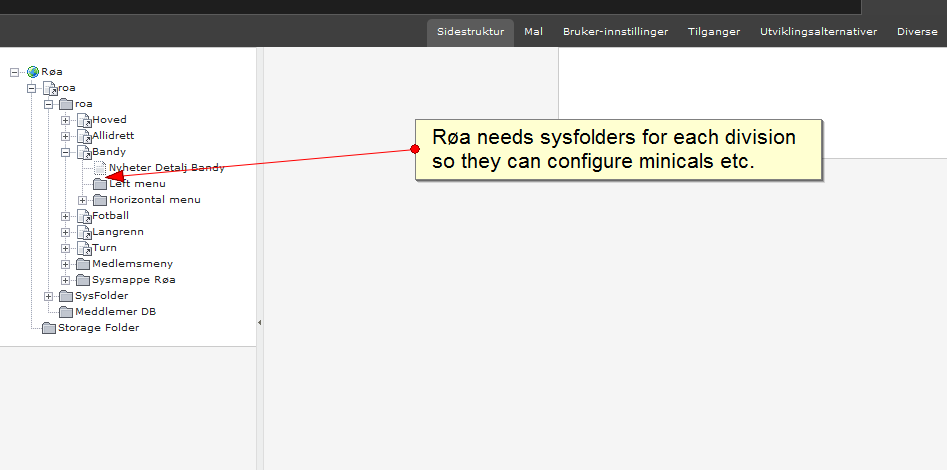Screen dimensions: 947x470
Task: Open the Tilganger tab
Action: pos(714,32)
